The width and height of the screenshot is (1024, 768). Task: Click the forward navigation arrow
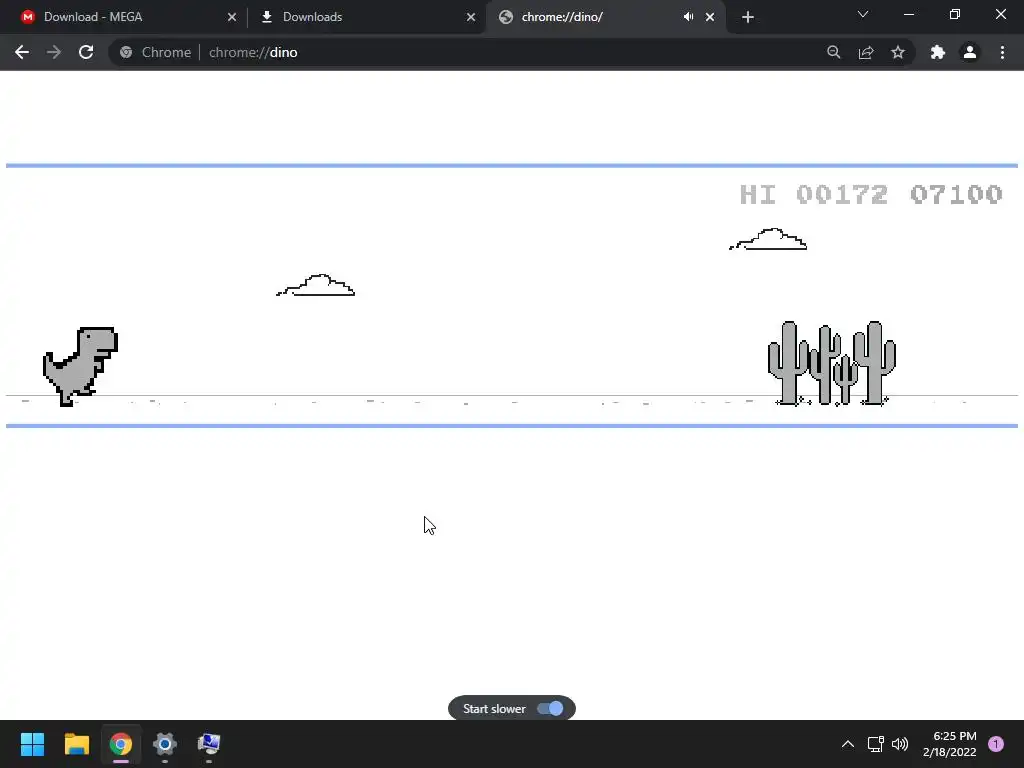pos(54,52)
